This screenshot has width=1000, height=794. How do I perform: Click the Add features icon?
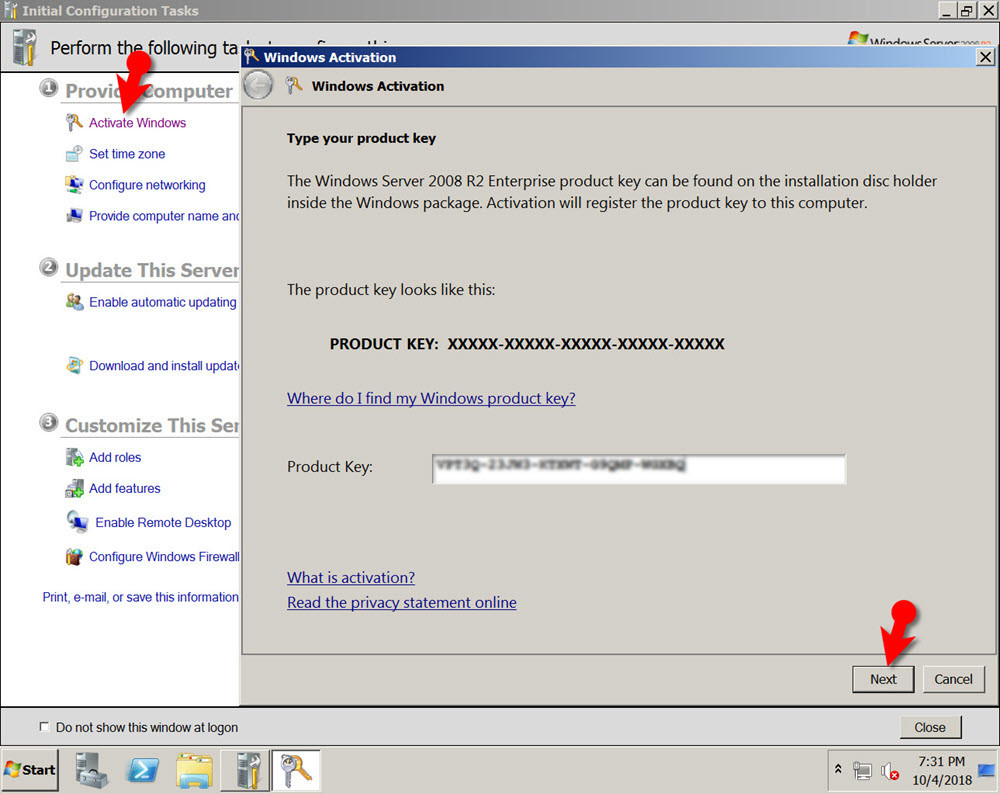point(74,489)
